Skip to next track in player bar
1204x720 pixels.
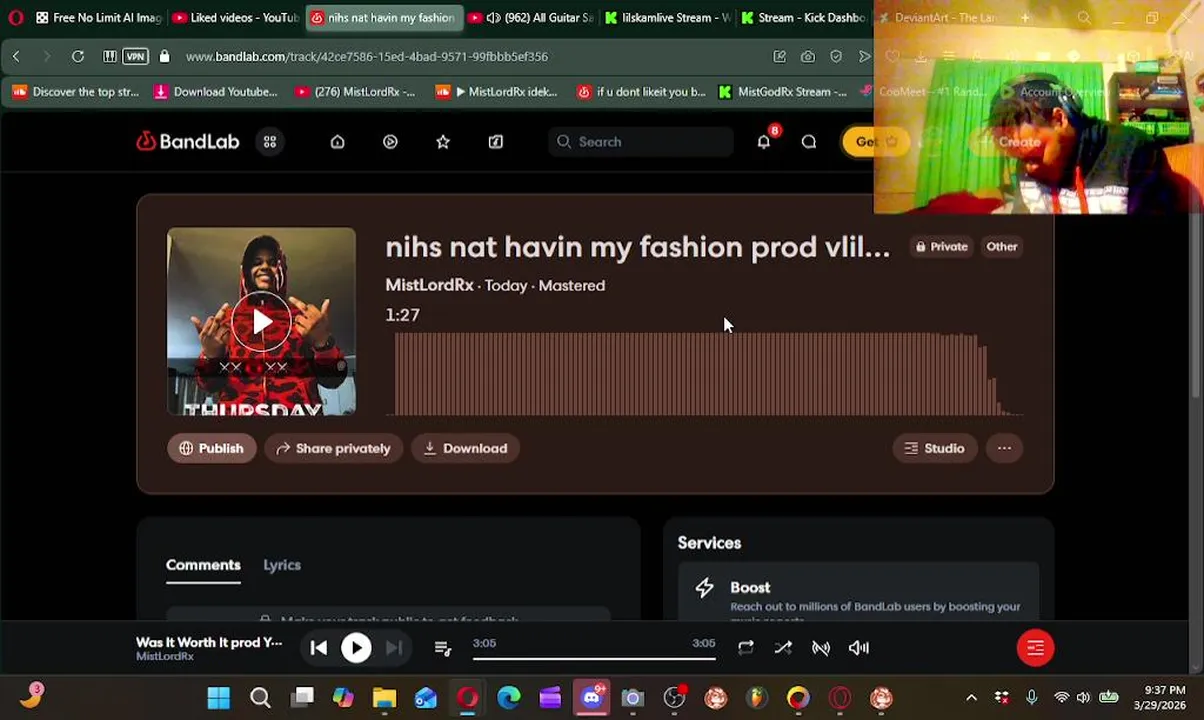[x=394, y=648]
